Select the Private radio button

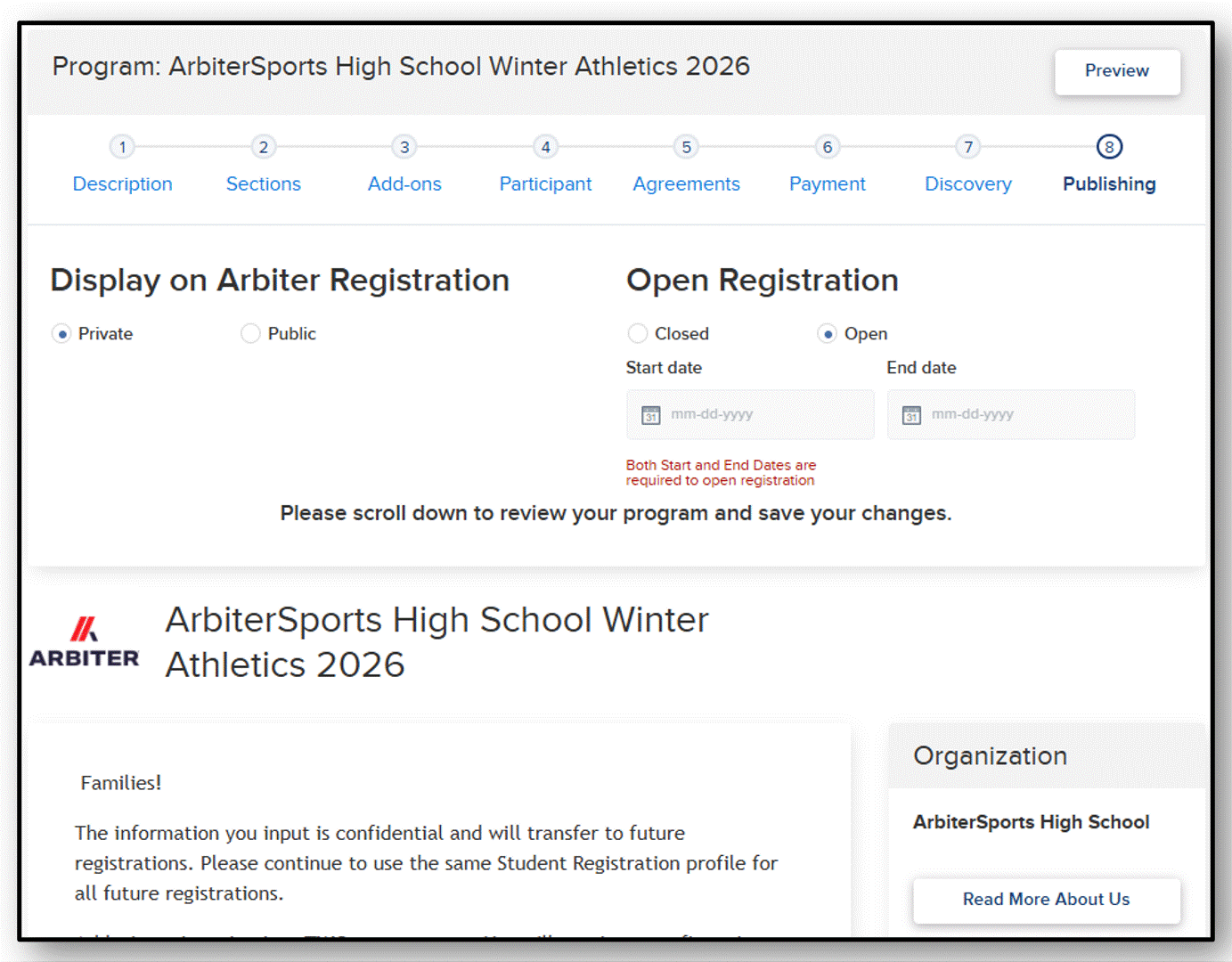pyautogui.click(x=61, y=334)
